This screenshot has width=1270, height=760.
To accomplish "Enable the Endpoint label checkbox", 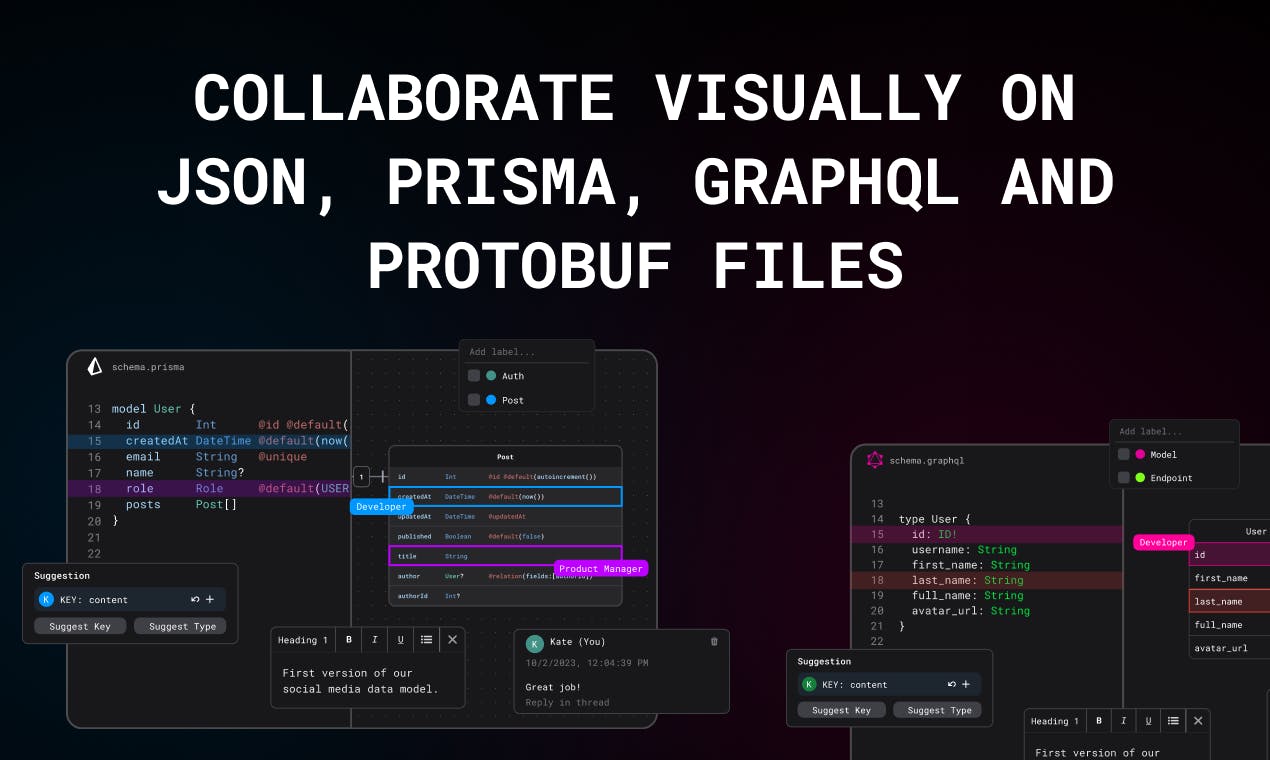I will click(1124, 478).
